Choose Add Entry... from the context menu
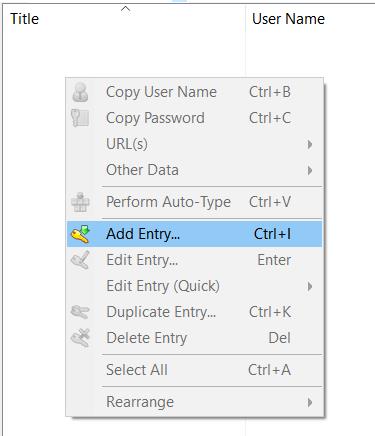The image size is (375, 436). 195,234
